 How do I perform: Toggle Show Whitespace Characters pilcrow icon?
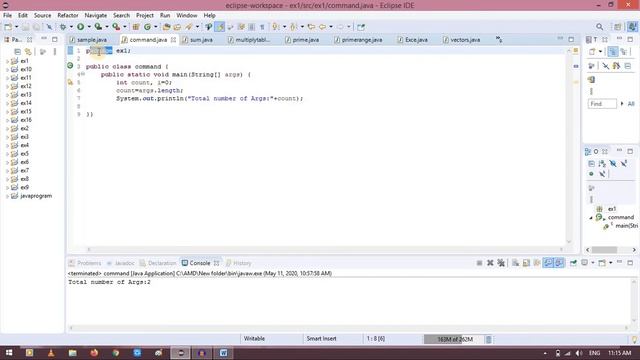(x=262, y=27)
